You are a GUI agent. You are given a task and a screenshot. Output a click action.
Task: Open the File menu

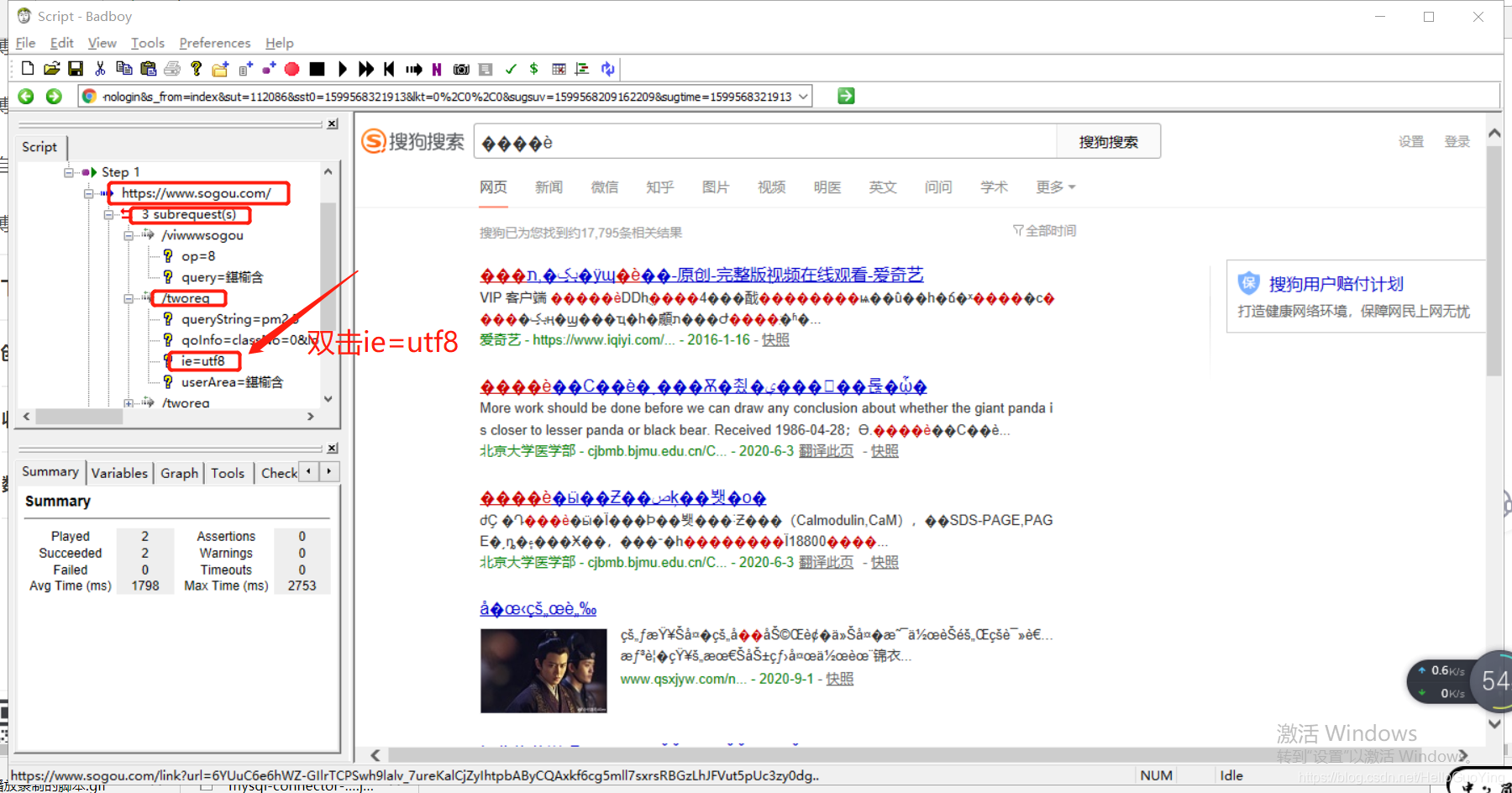pyautogui.click(x=25, y=43)
